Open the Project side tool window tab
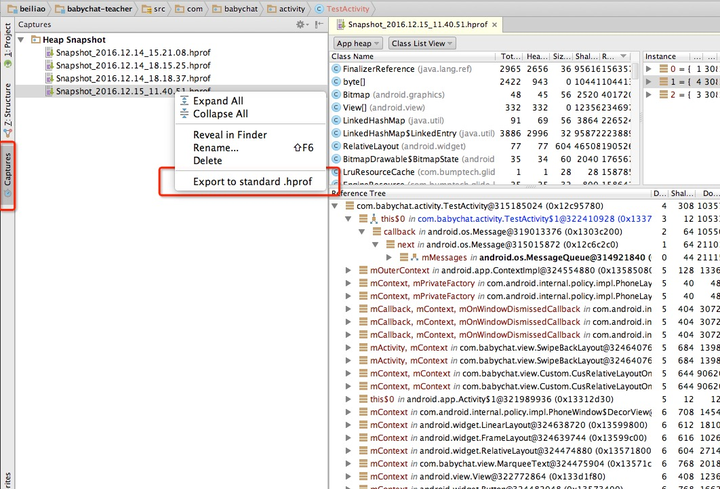 7,45
